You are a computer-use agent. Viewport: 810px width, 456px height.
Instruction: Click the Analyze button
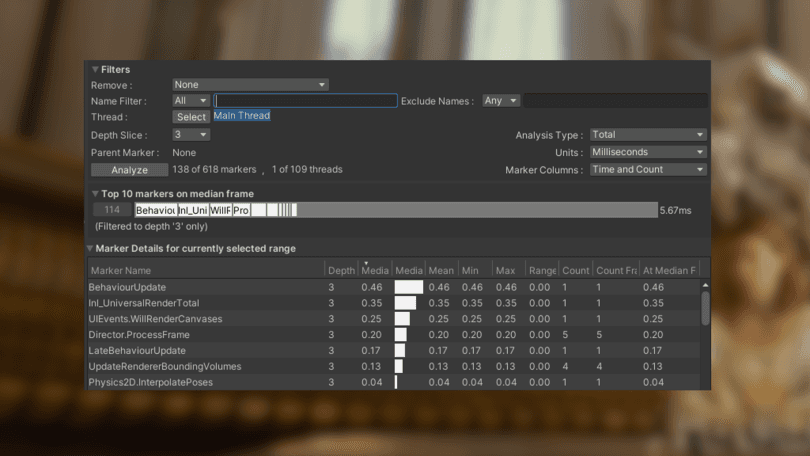(x=130, y=170)
